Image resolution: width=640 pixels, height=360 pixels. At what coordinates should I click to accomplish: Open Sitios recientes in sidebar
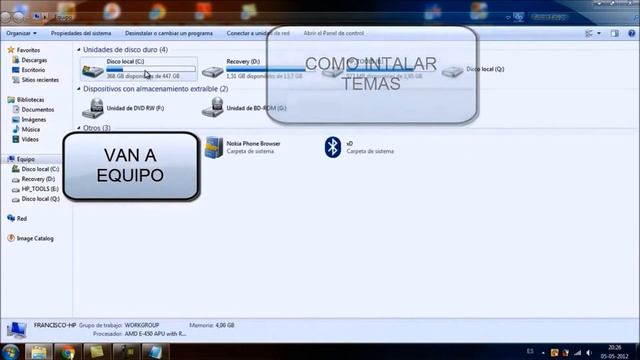coord(40,80)
